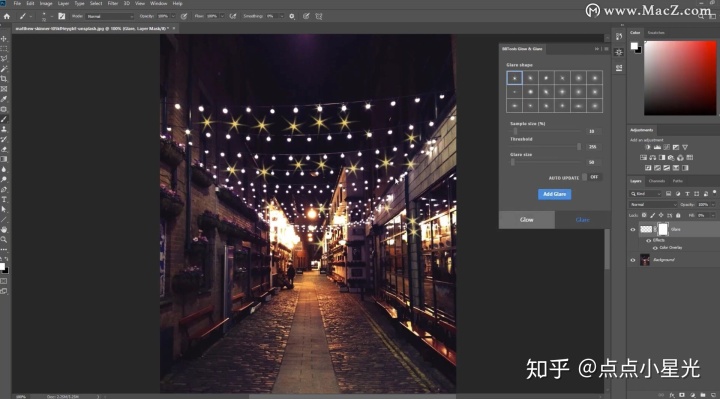The width and height of the screenshot is (720, 399).
Task: Hide the Glare layer with its eye icon
Action: (x=633, y=229)
